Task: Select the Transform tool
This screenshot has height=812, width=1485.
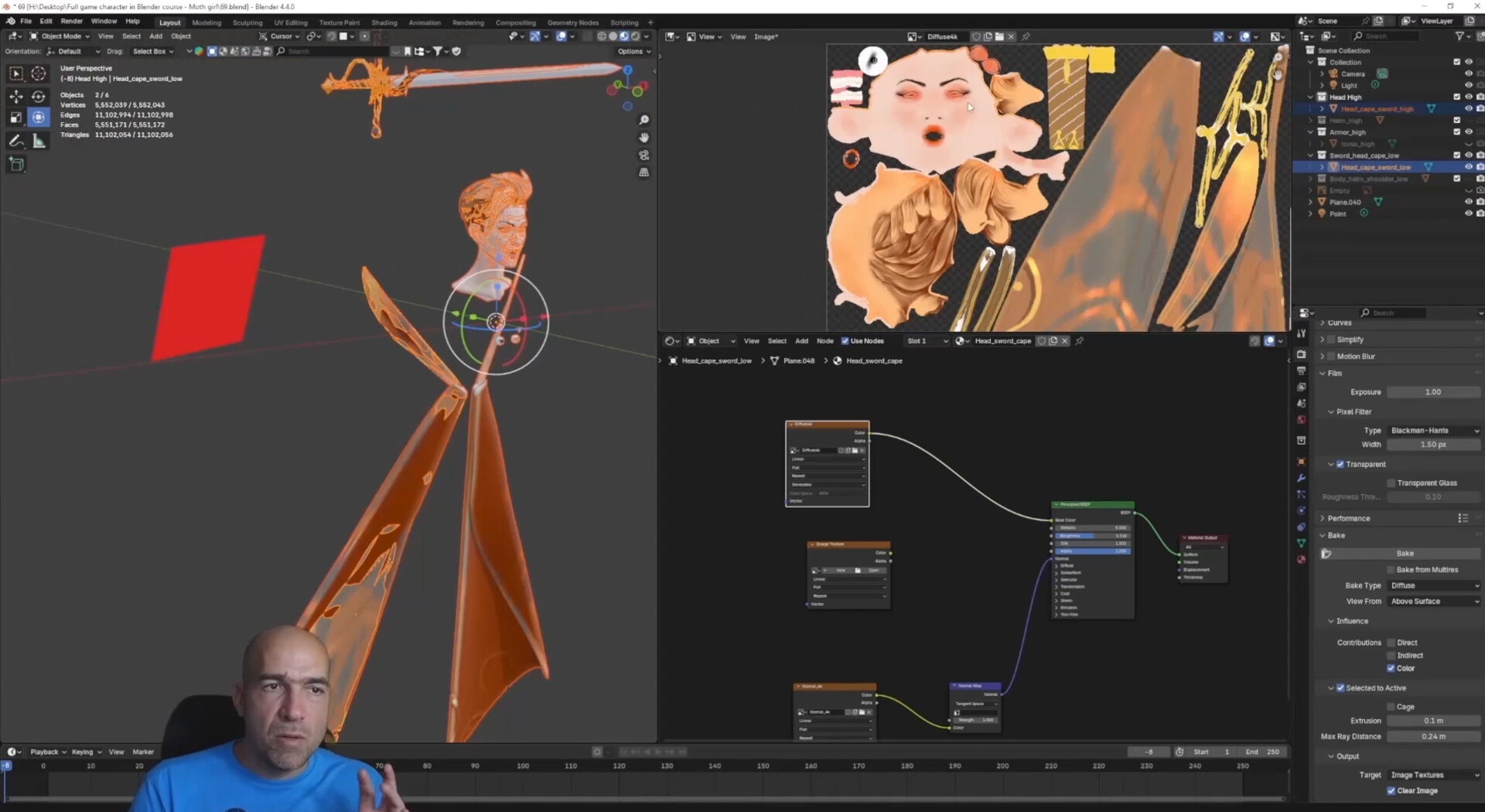Action: tap(39, 118)
